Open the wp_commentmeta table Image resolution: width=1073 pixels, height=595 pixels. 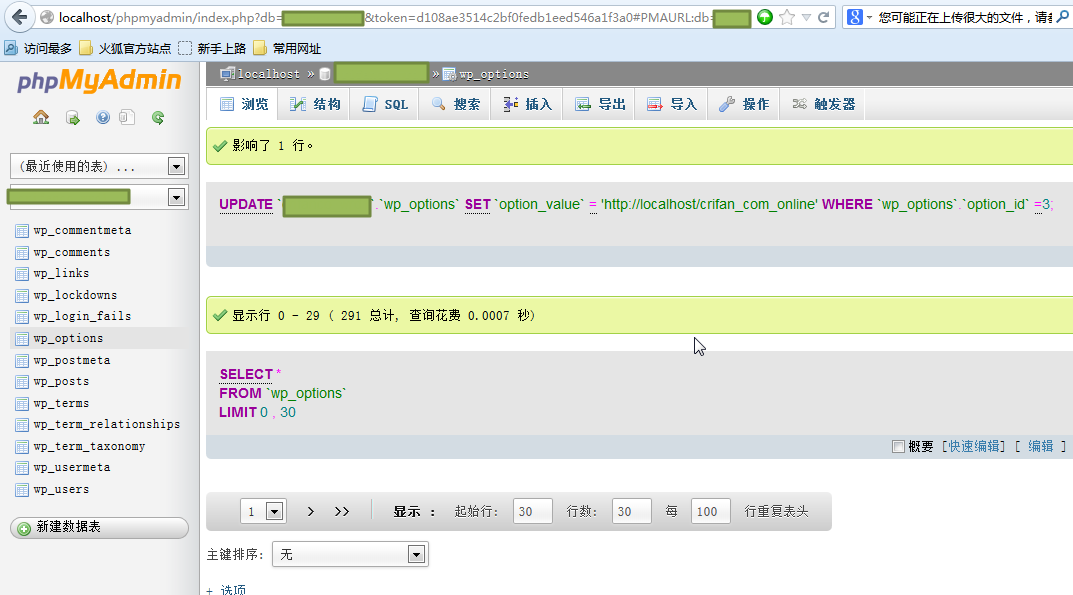(82, 231)
